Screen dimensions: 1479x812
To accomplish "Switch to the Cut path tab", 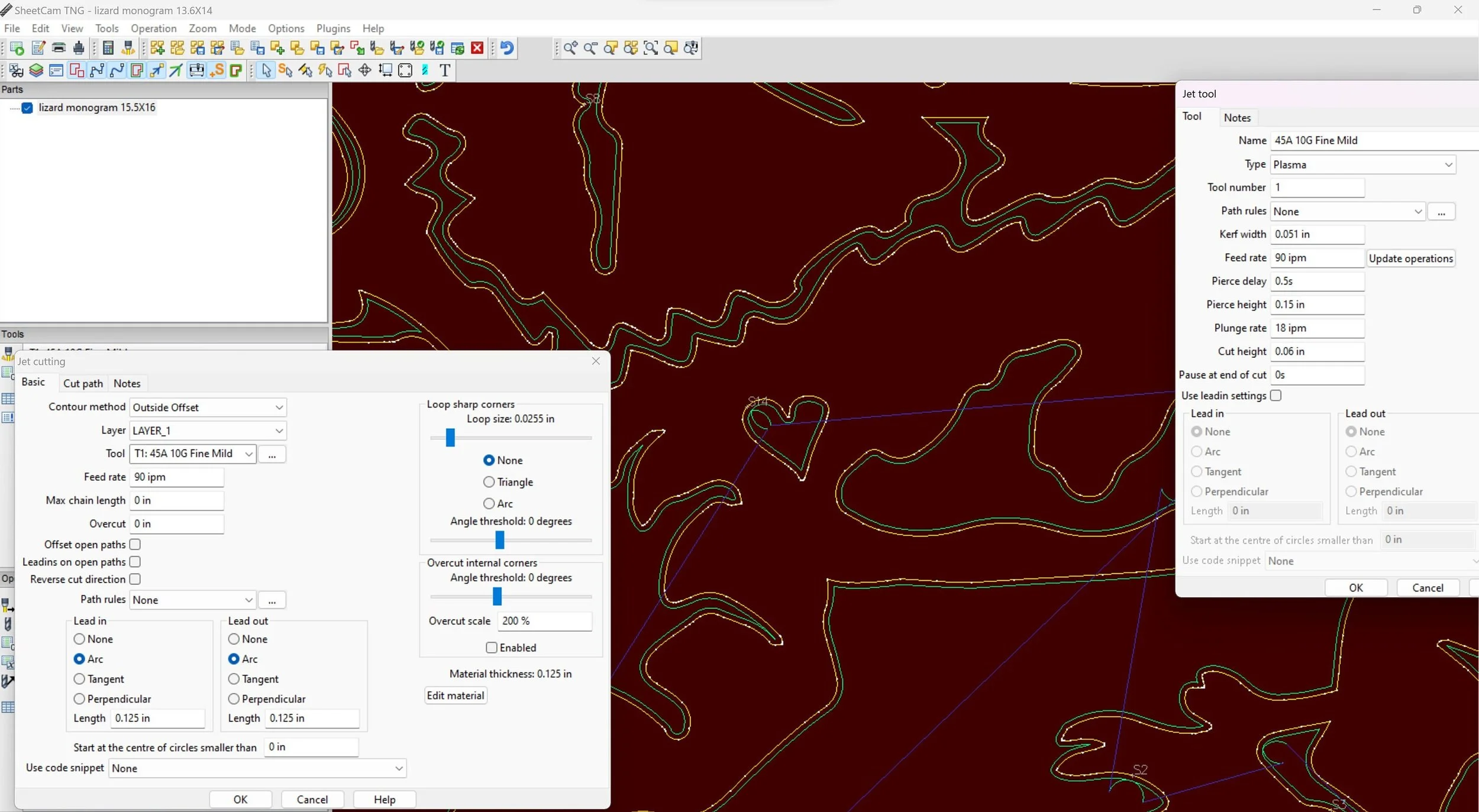I will coord(83,383).
